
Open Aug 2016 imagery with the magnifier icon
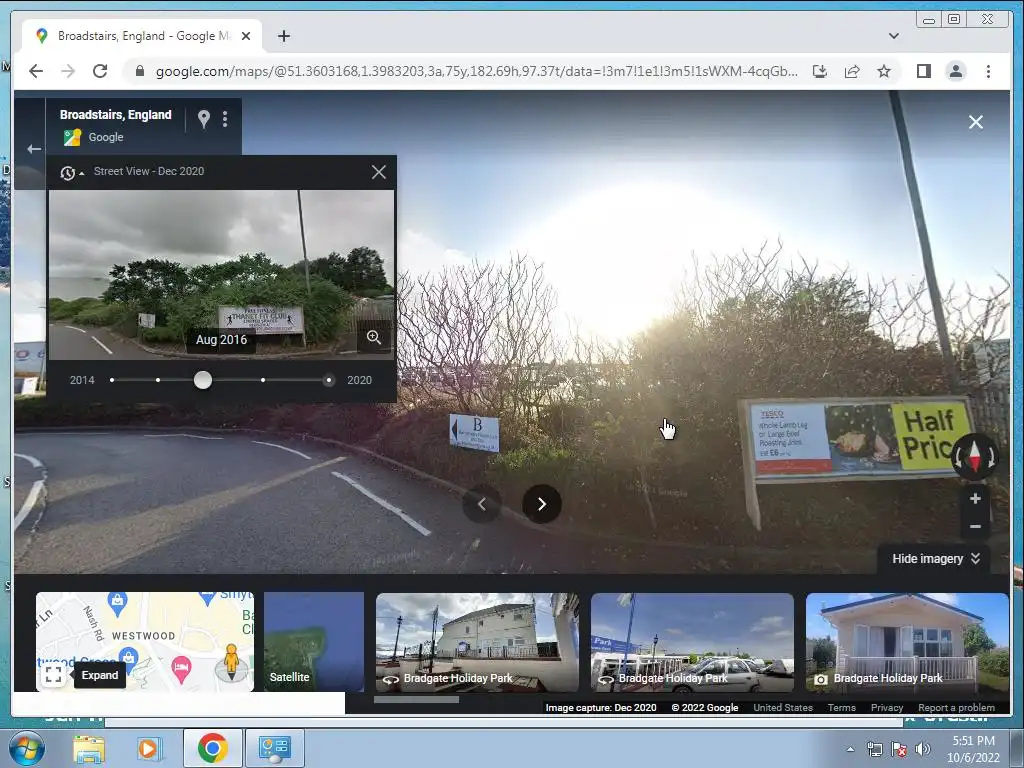tap(374, 337)
